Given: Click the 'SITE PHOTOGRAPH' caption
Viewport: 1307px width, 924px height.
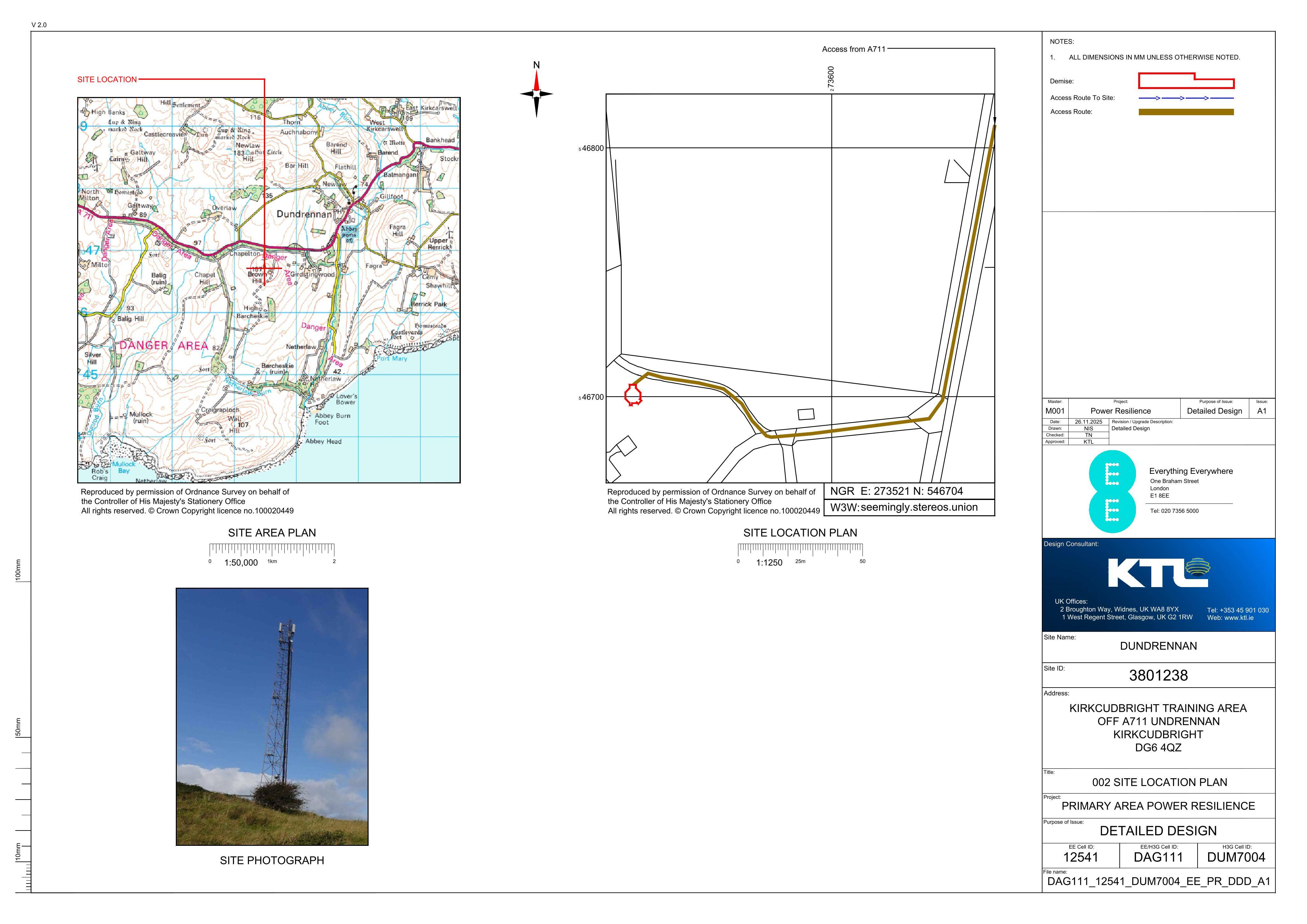Looking at the screenshot, I should (272, 860).
